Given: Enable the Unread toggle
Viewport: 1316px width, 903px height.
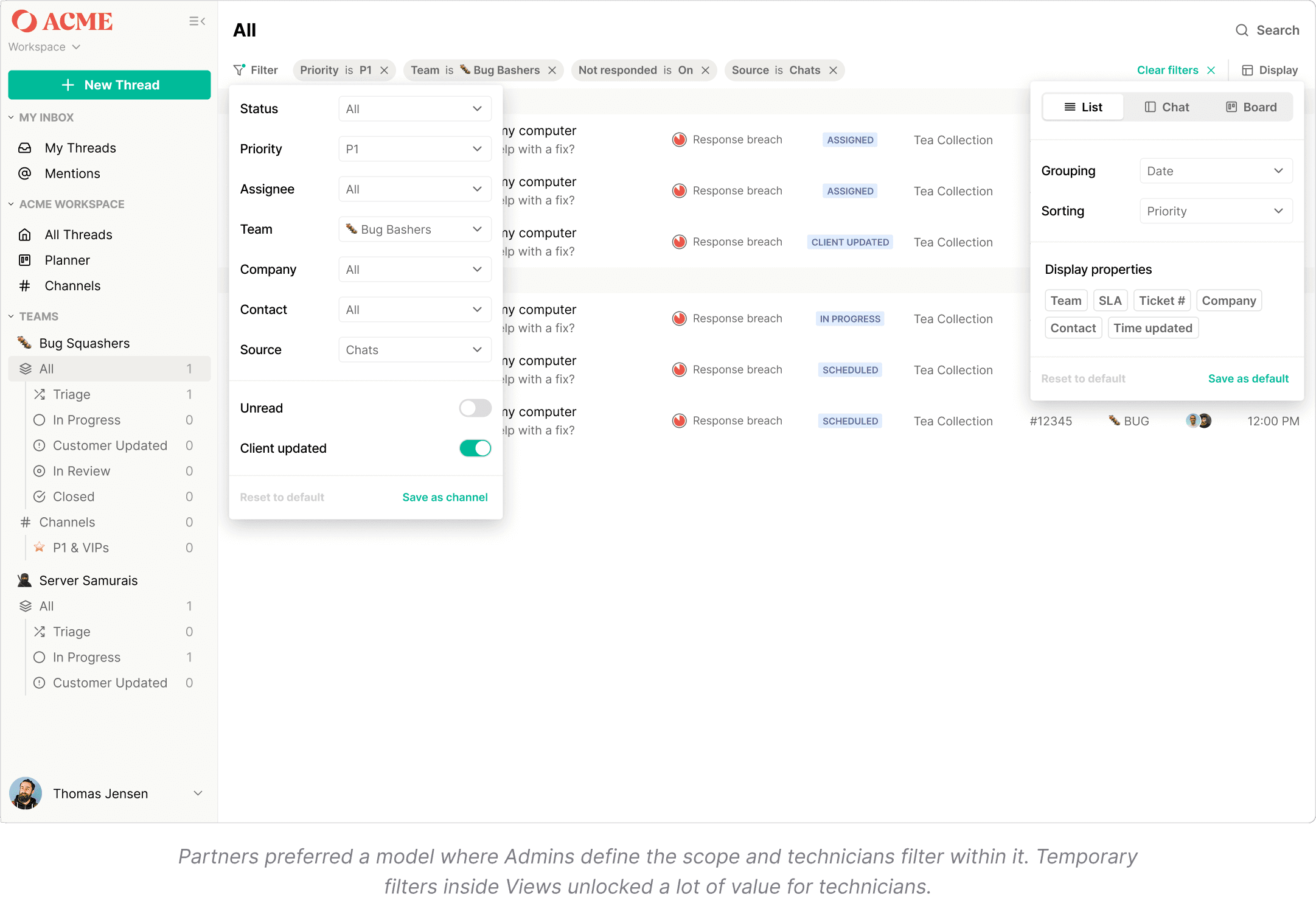Looking at the screenshot, I should (475, 408).
